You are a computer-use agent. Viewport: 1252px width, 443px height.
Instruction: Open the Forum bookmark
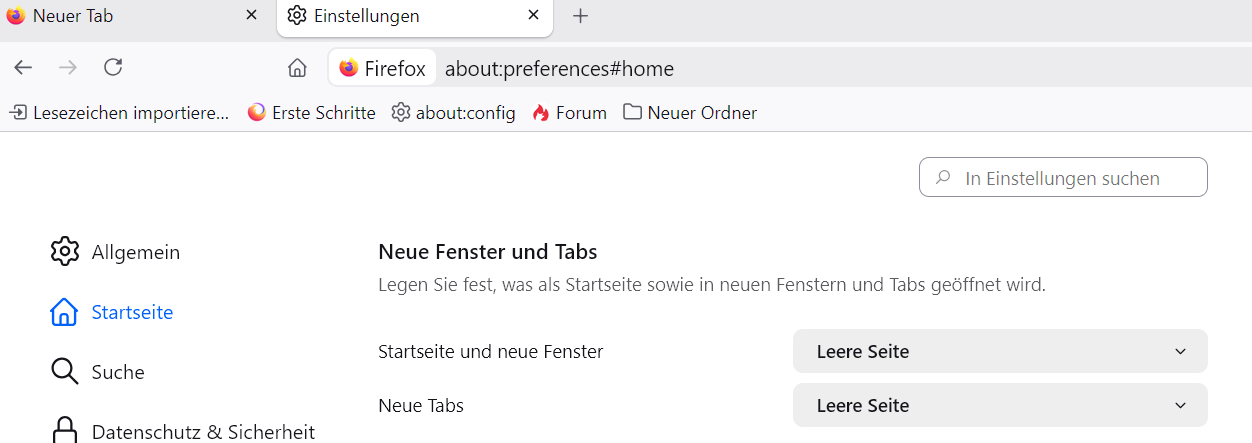[x=569, y=113]
